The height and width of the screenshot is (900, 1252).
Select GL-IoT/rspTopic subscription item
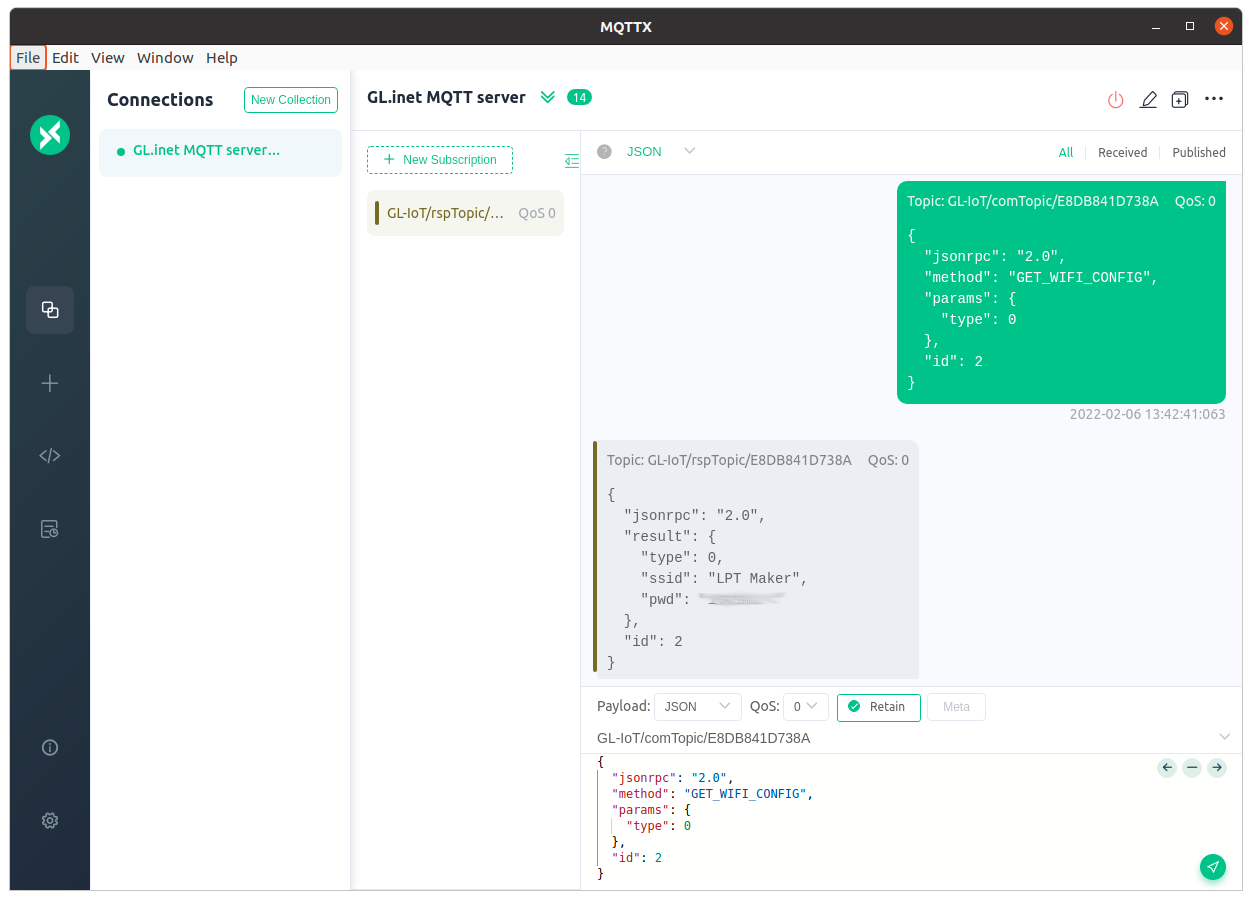point(465,213)
